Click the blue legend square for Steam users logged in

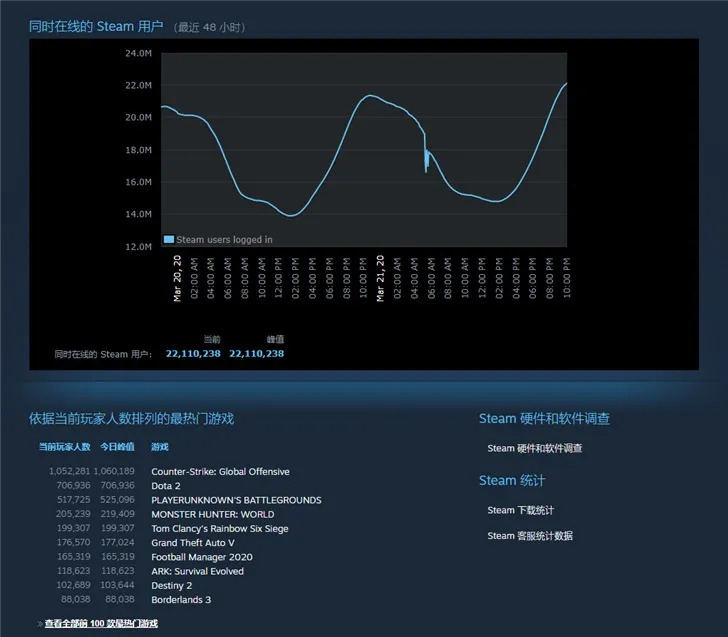pyautogui.click(x=169, y=239)
